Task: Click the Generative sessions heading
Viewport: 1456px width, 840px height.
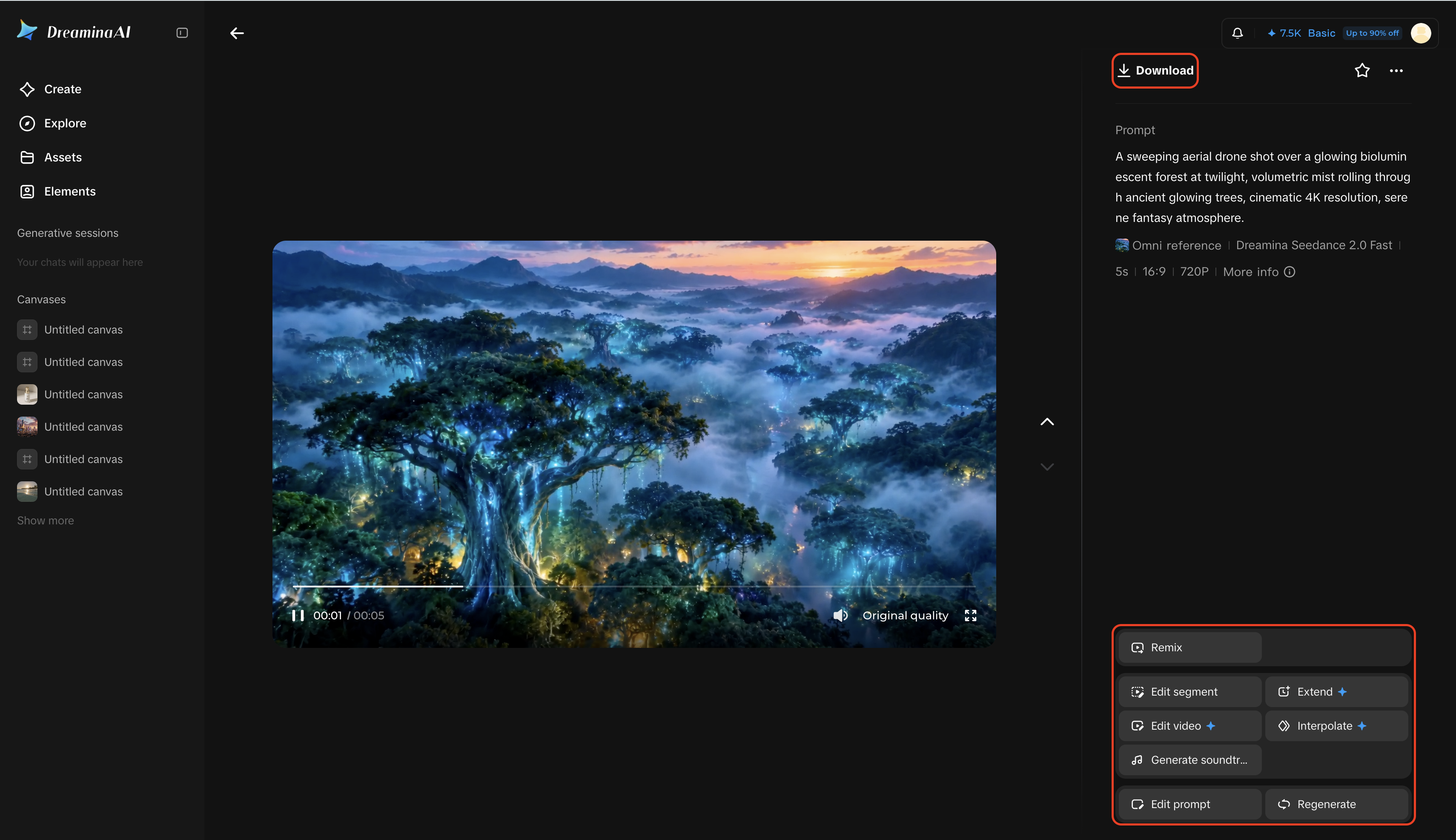Action: tap(67, 233)
